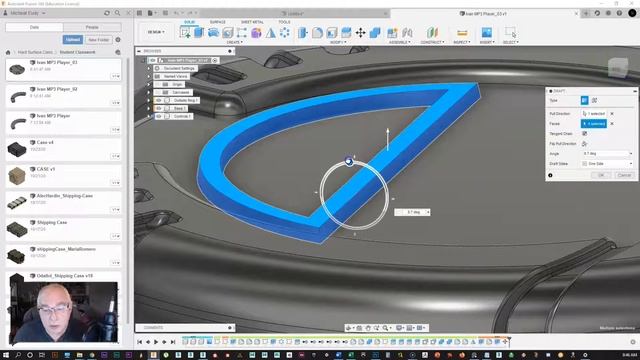Switch to the Tools tab
This screenshot has width=640, height=360.
click(284, 22)
